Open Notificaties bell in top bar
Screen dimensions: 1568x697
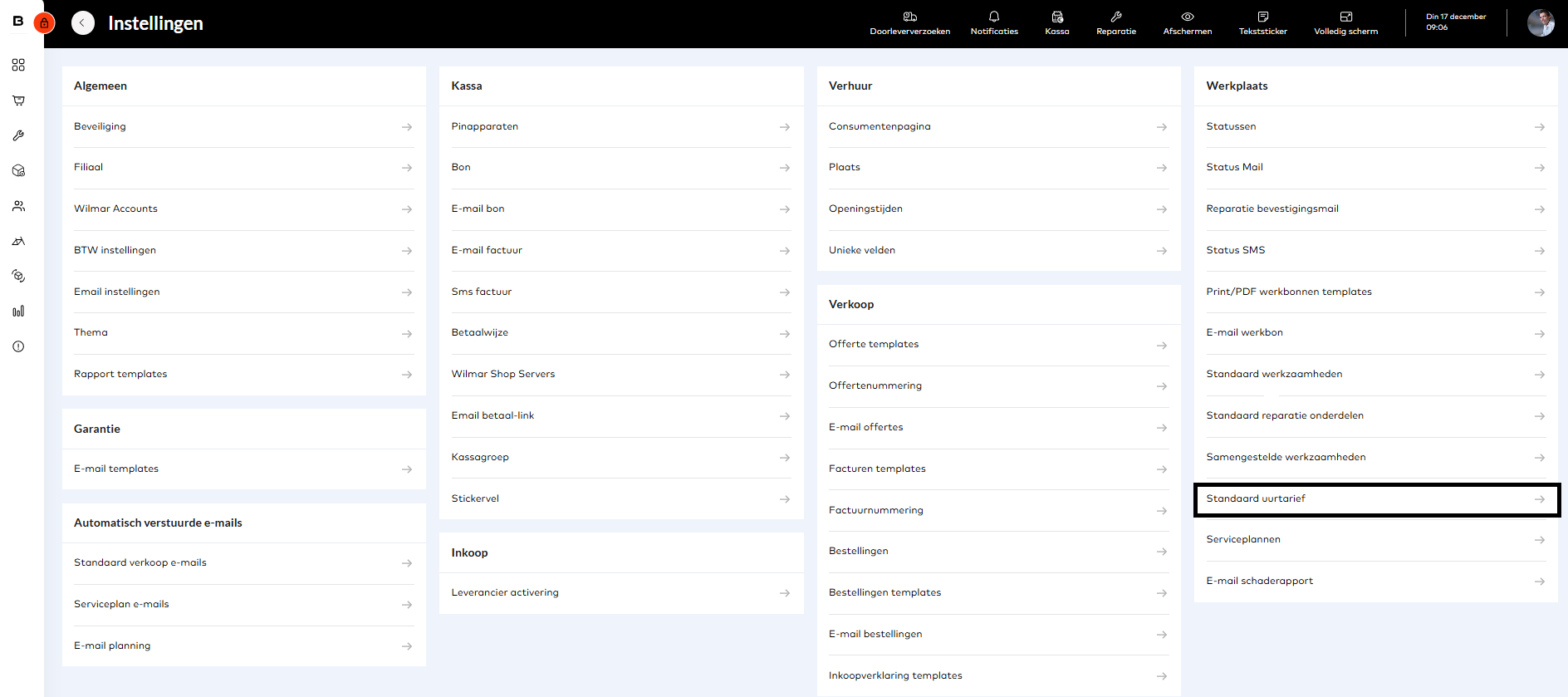(x=993, y=22)
